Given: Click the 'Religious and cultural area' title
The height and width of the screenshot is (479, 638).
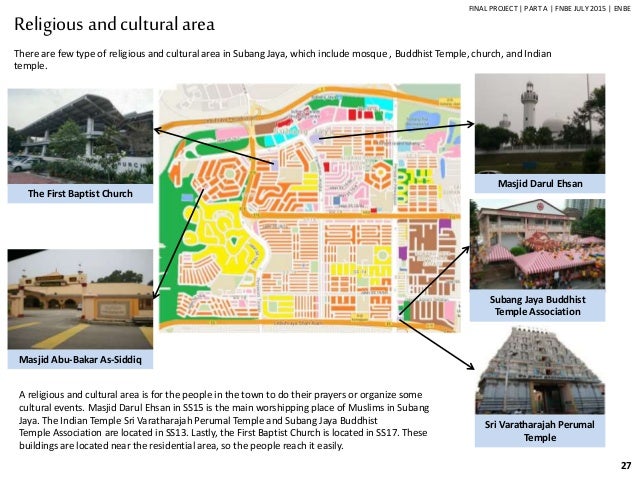Looking at the screenshot, I should click(114, 24).
